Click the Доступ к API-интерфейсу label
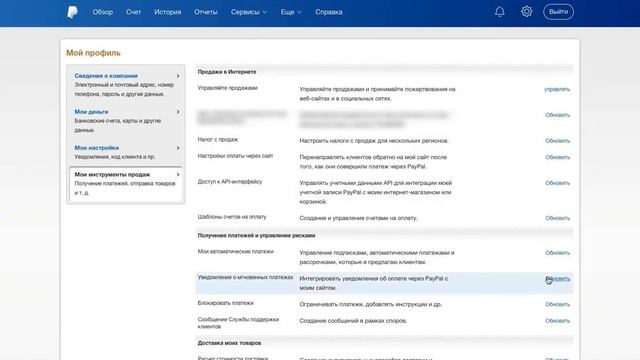The width and height of the screenshot is (640, 360). (x=230, y=181)
